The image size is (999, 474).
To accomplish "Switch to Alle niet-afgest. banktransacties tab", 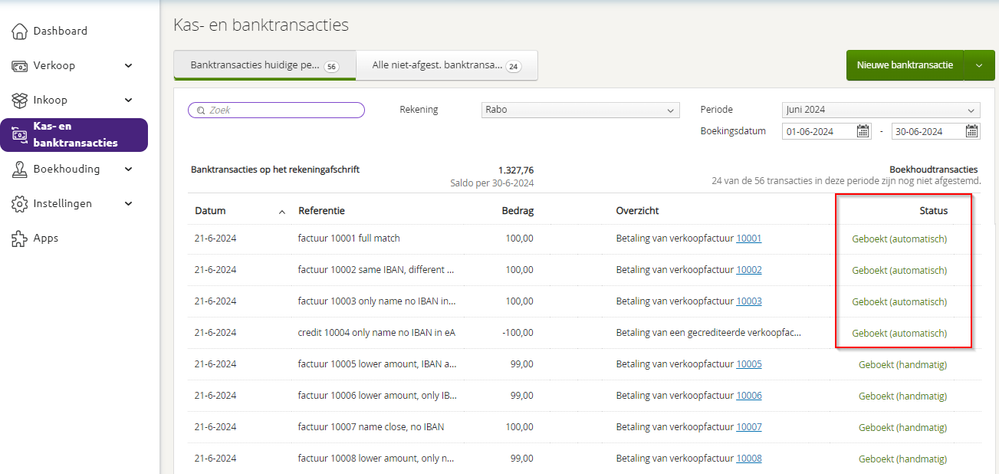I will (x=446, y=66).
